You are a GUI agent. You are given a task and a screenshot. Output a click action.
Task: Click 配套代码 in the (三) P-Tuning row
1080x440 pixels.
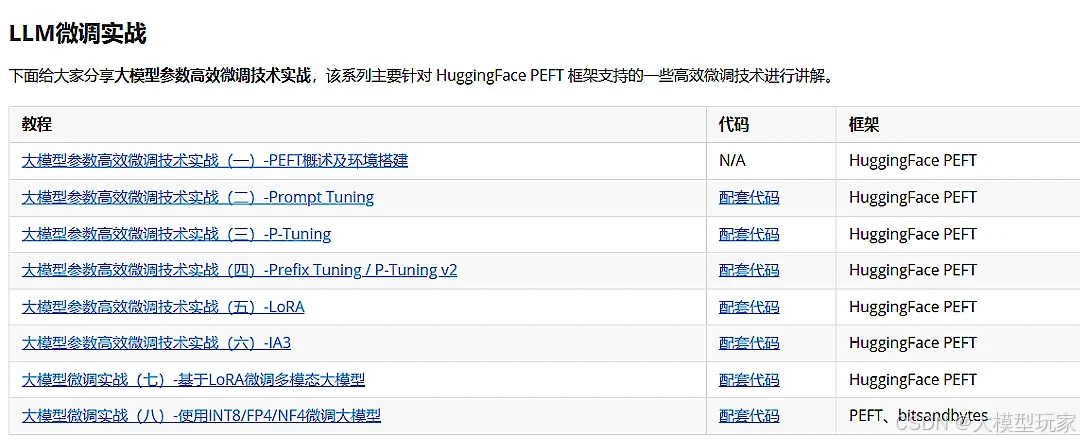(749, 234)
